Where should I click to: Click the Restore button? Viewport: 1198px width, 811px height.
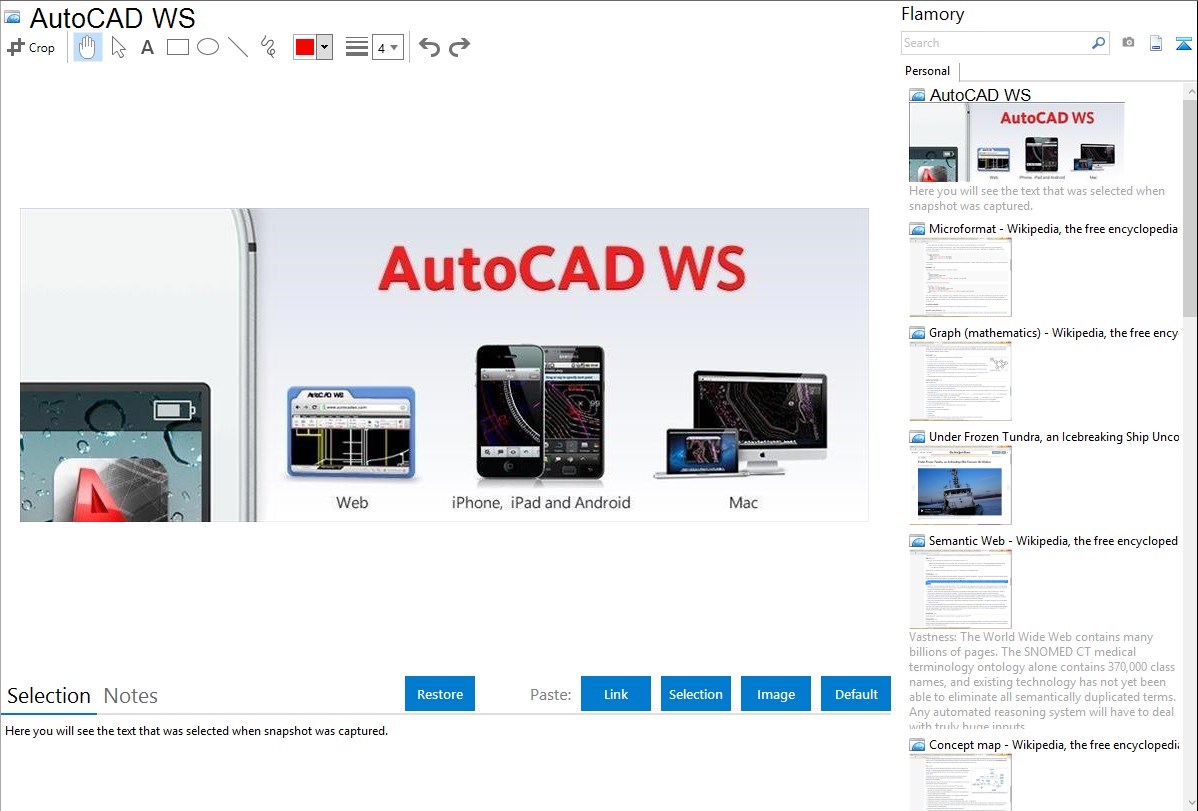[x=440, y=694]
